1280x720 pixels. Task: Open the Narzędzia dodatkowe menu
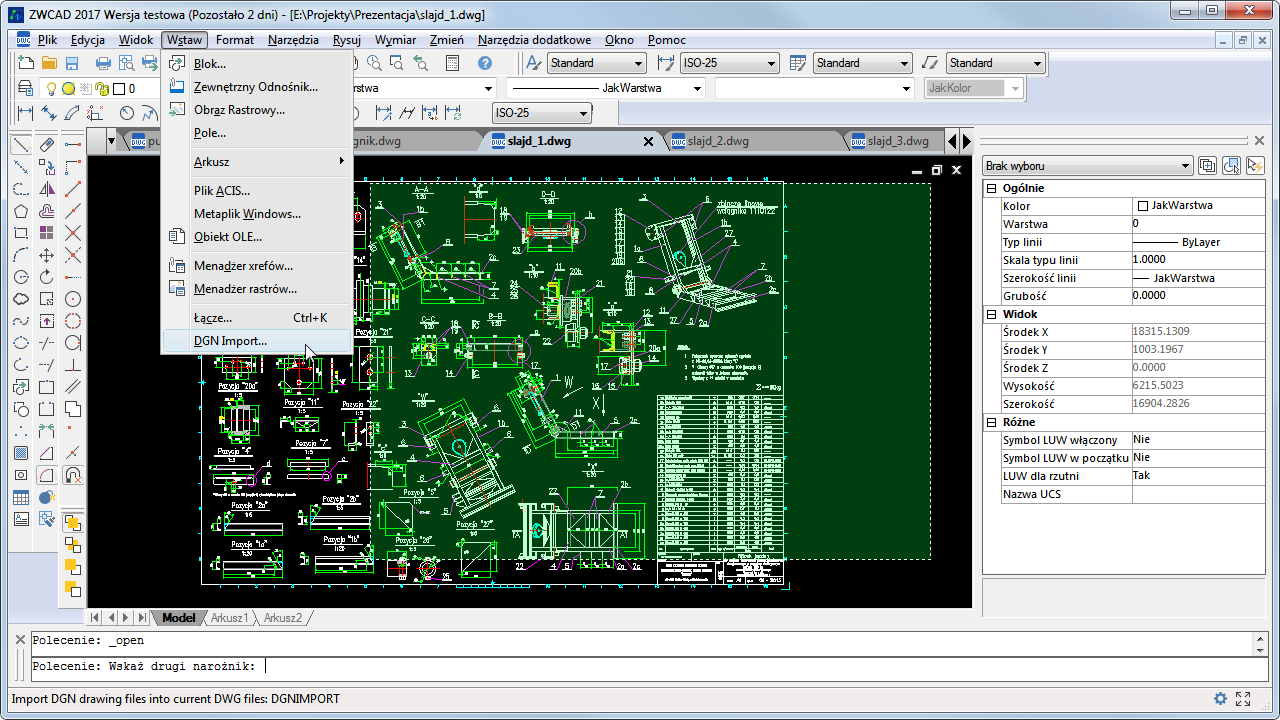click(x=534, y=40)
